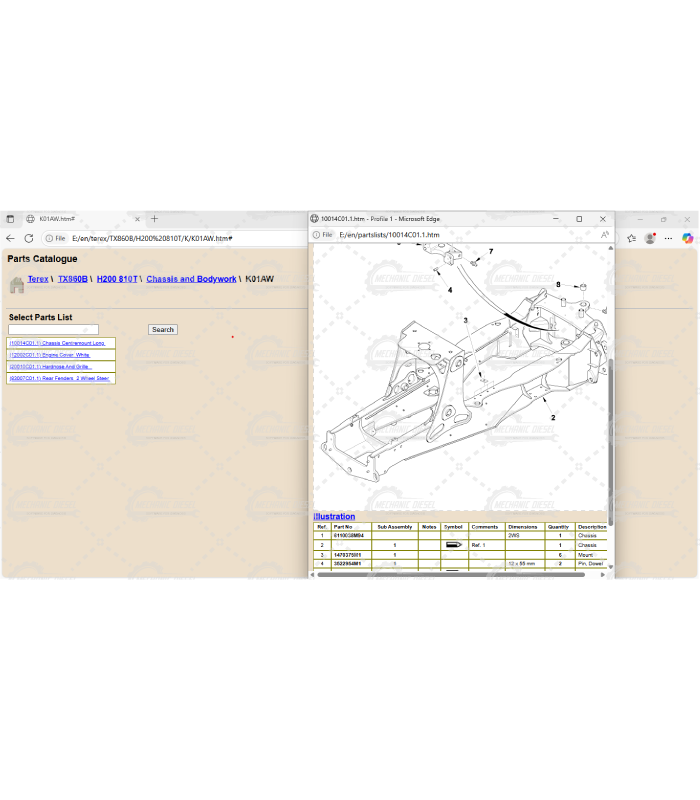Viewport: 700px width, 800px height.
Task: Reload the K01AW page
Action: (29, 238)
